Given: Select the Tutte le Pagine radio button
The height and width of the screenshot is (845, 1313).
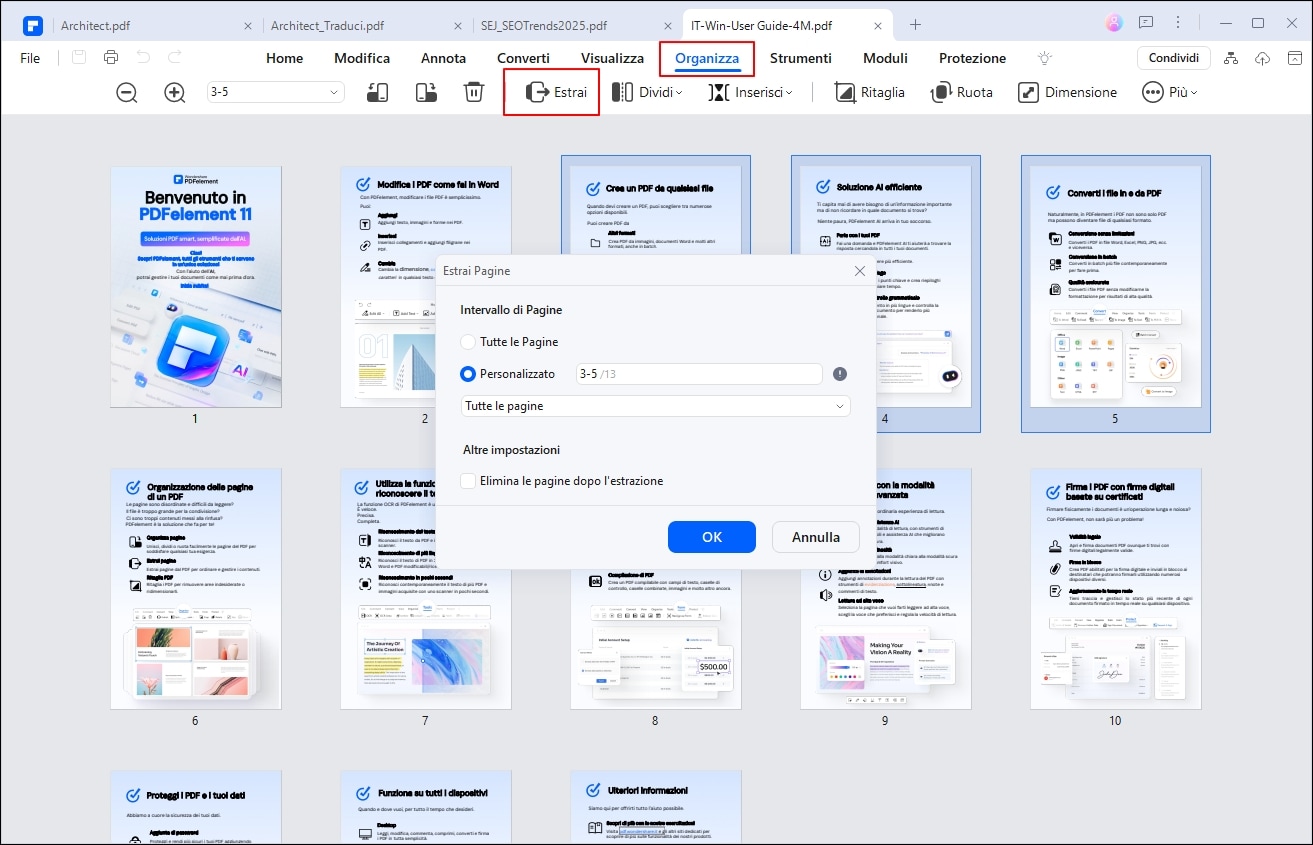Looking at the screenshot, I should (468, 342).
